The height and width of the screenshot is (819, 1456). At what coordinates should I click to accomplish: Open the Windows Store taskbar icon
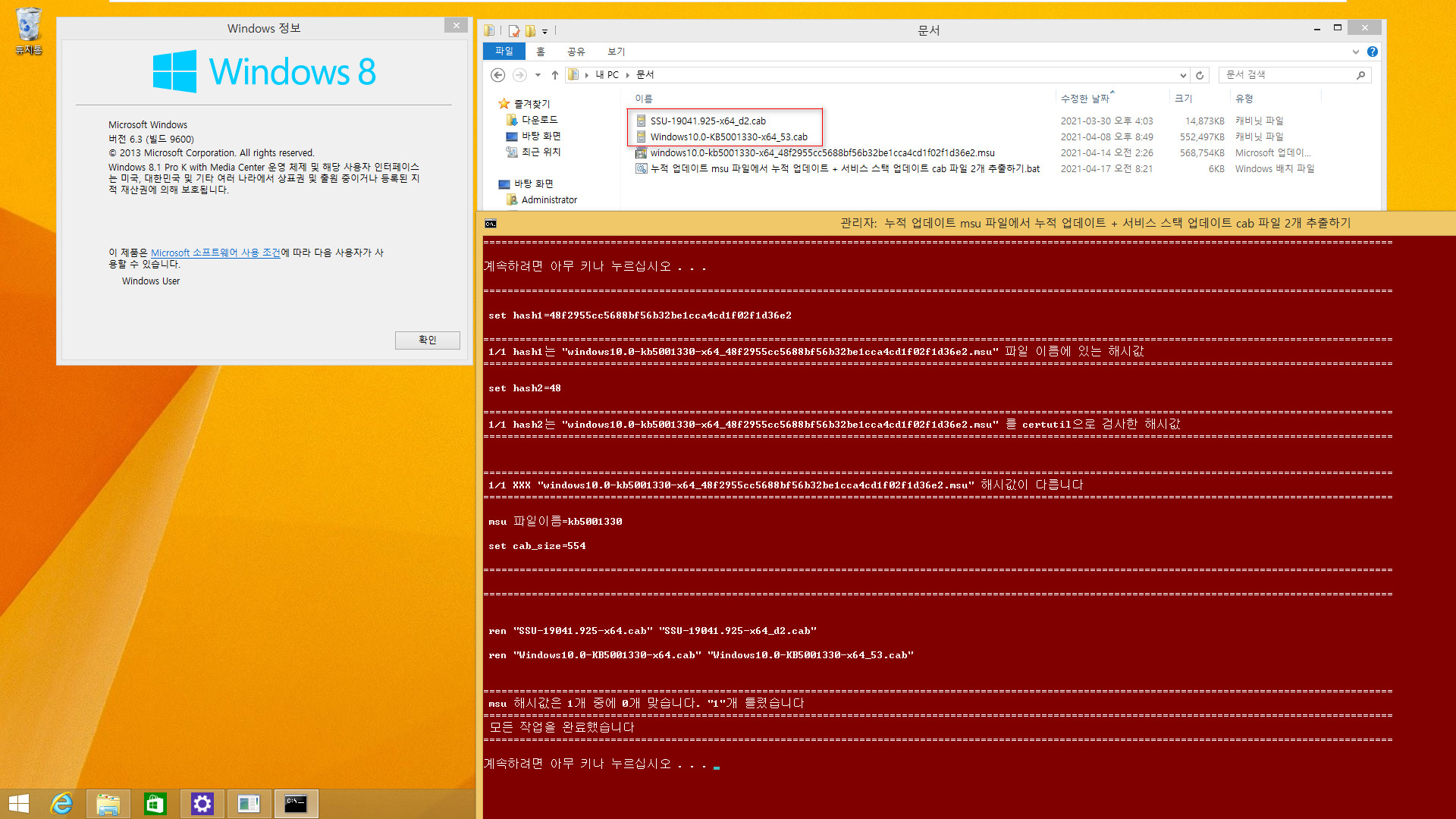click(155, 804)
